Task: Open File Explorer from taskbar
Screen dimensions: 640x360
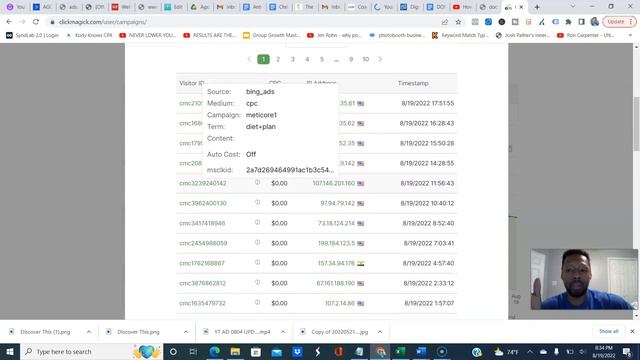Action: [x=235, y=351]
